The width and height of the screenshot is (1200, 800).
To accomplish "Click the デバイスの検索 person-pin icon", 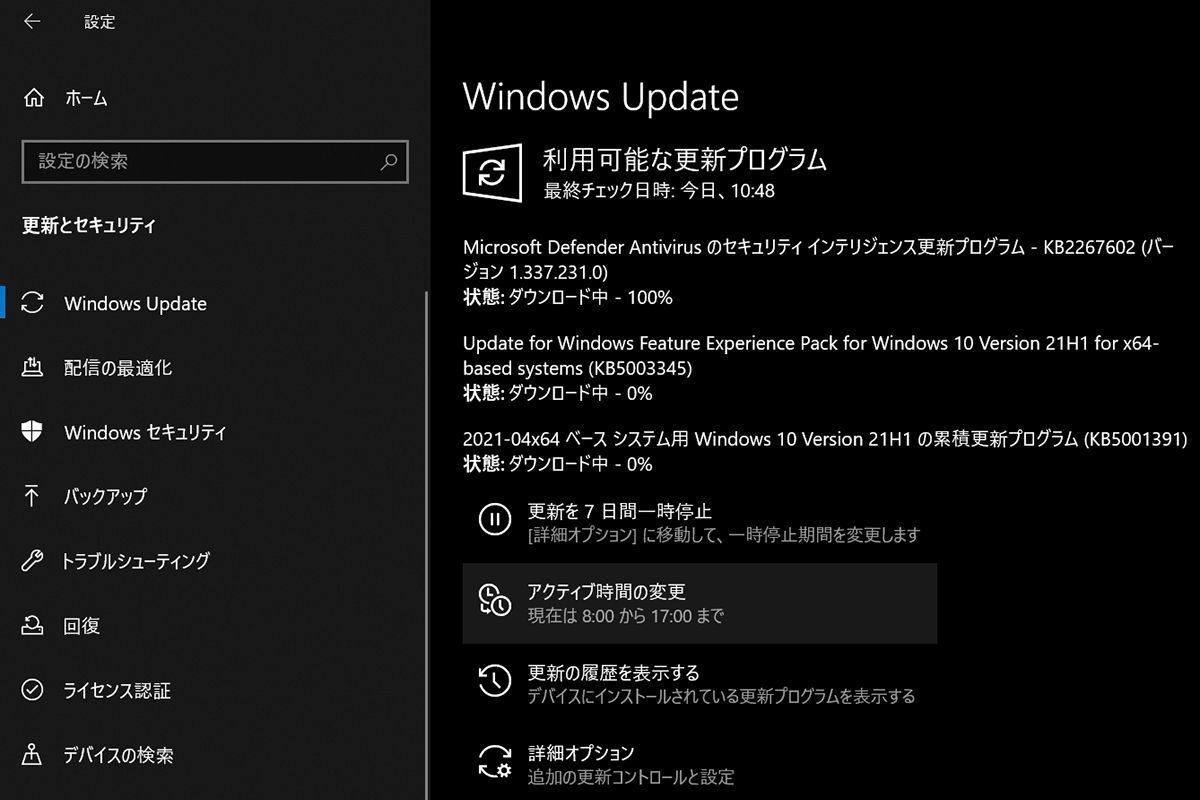I will [x=33, y=754].
